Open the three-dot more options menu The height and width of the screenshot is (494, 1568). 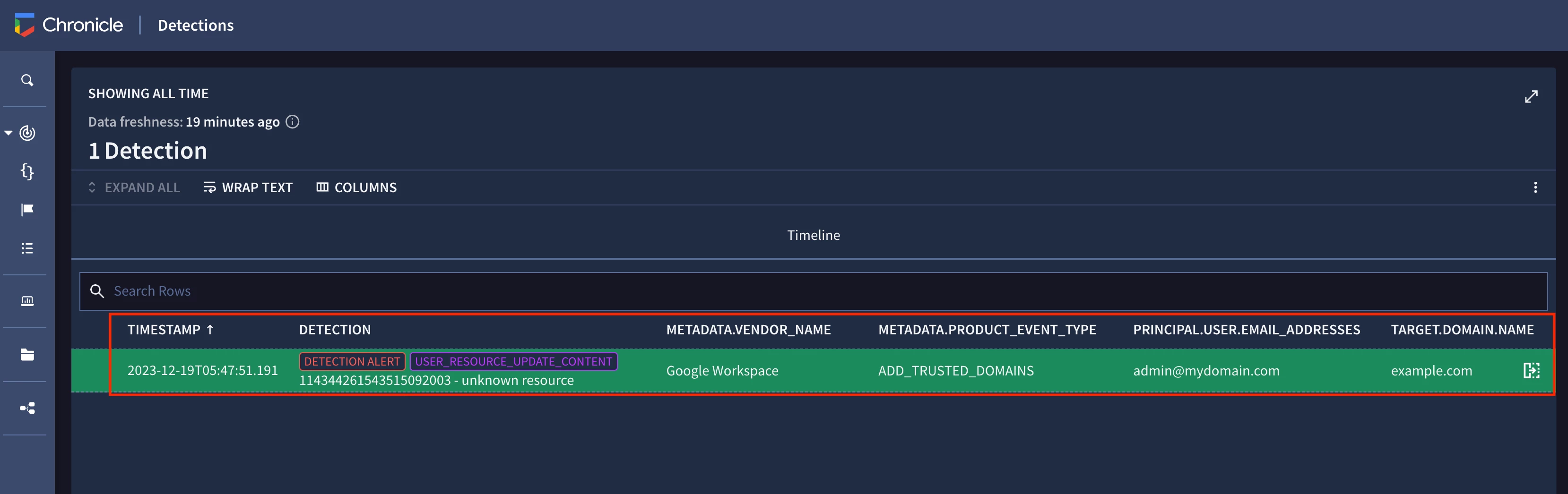(x=1535, y=187)
